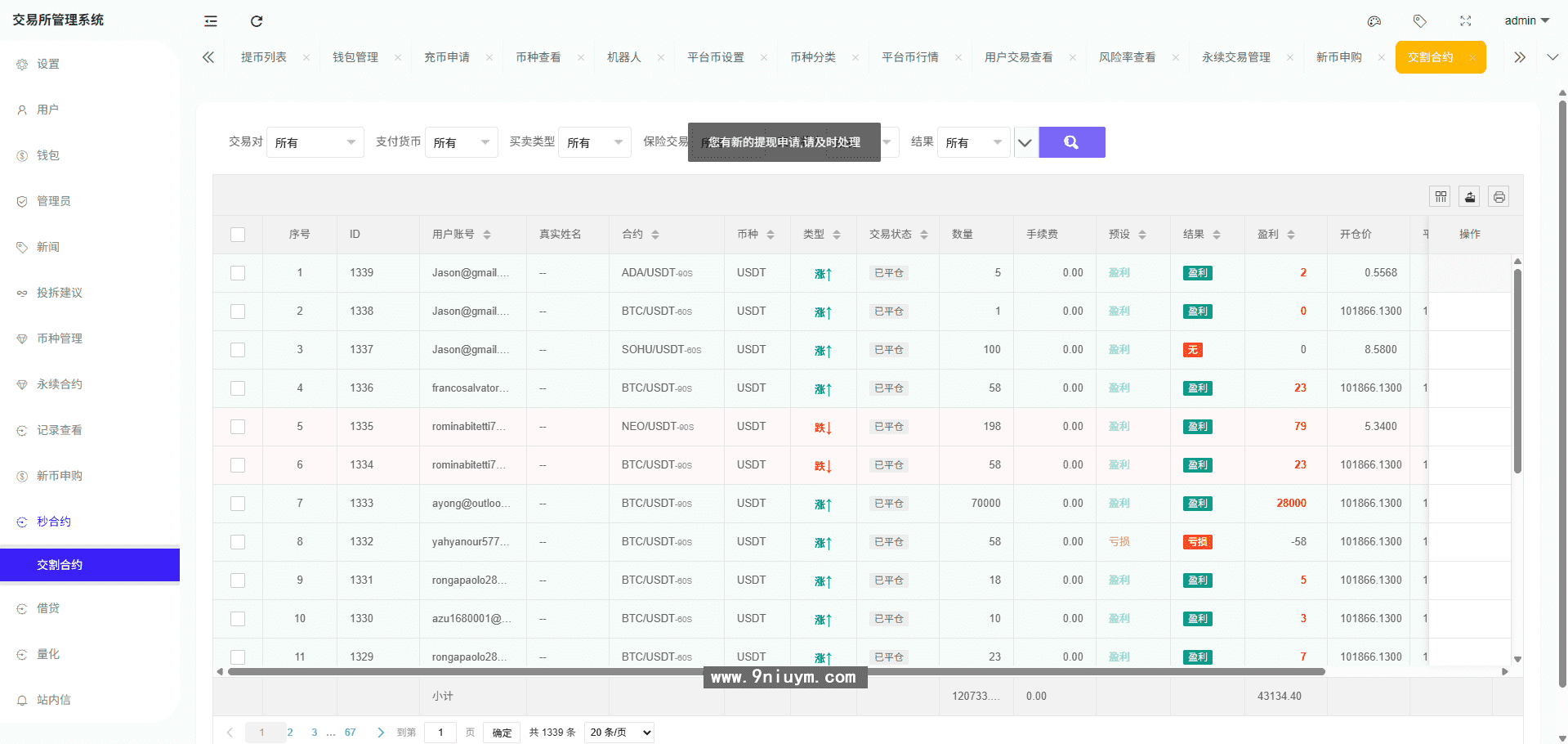Open the column settings icon above table
The image size is (1568, 744).
coord(1440,196)
